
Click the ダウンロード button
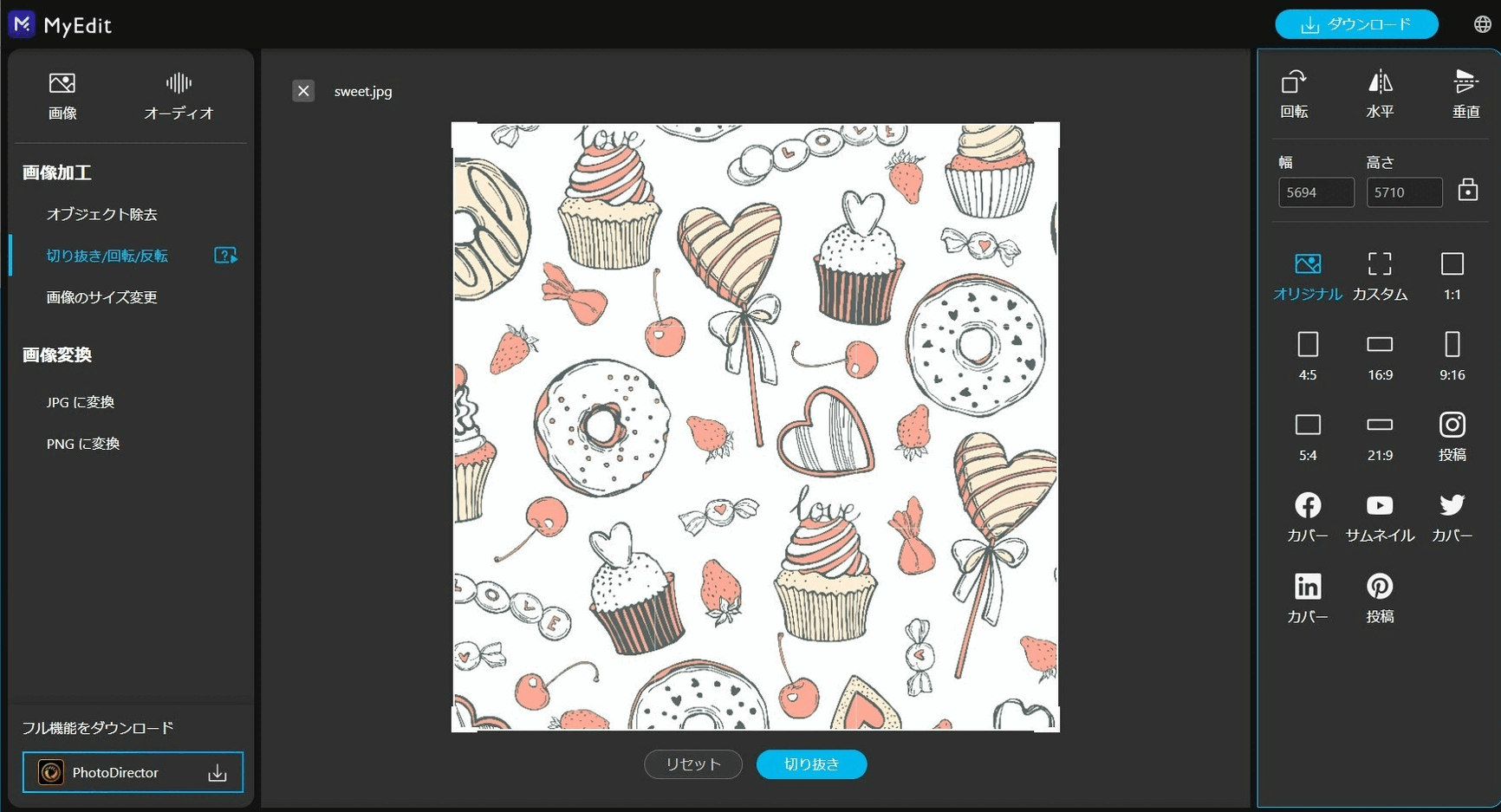coord(1356,24)
